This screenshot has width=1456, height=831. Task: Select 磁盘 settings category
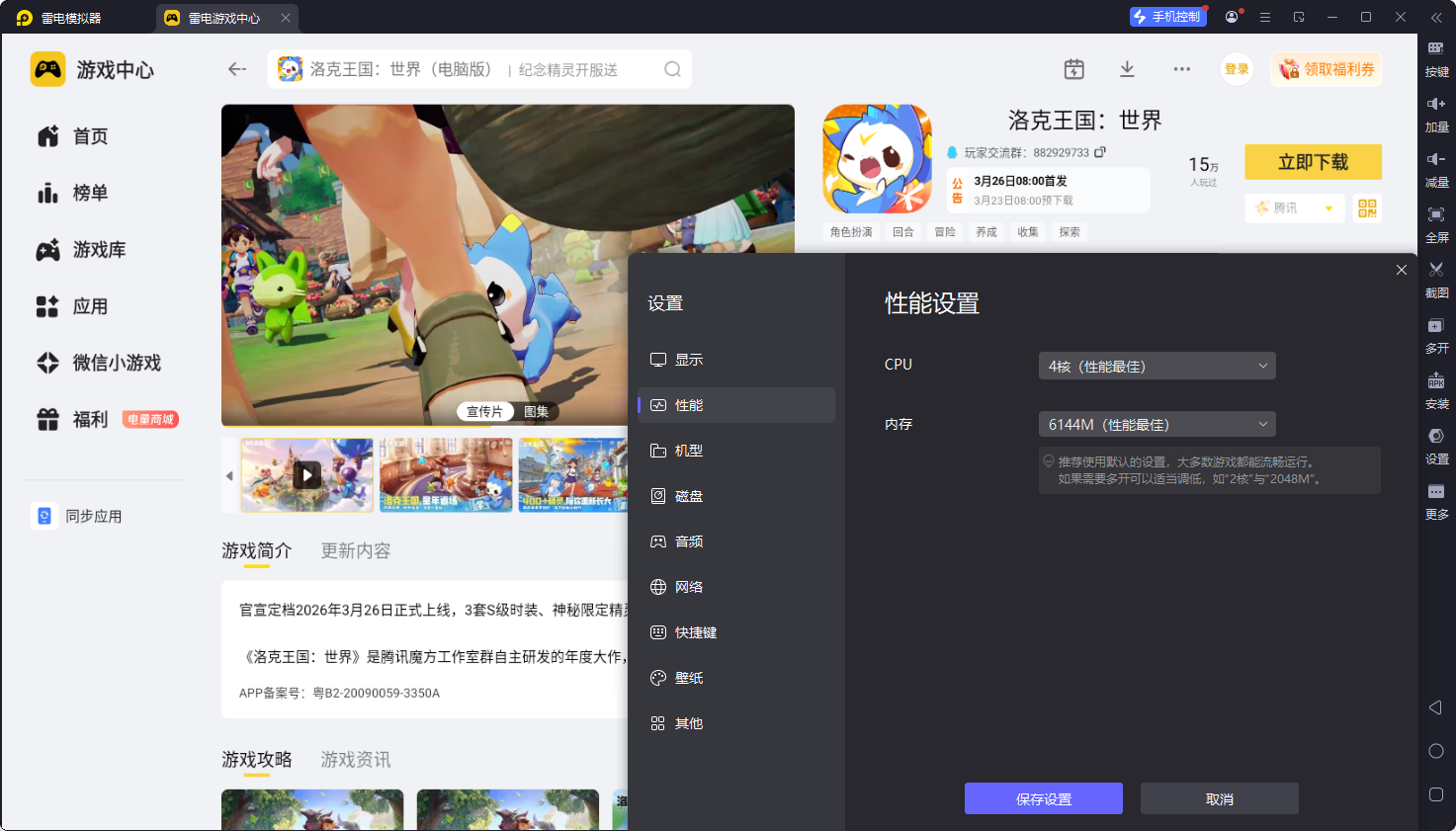coord(688,496)
